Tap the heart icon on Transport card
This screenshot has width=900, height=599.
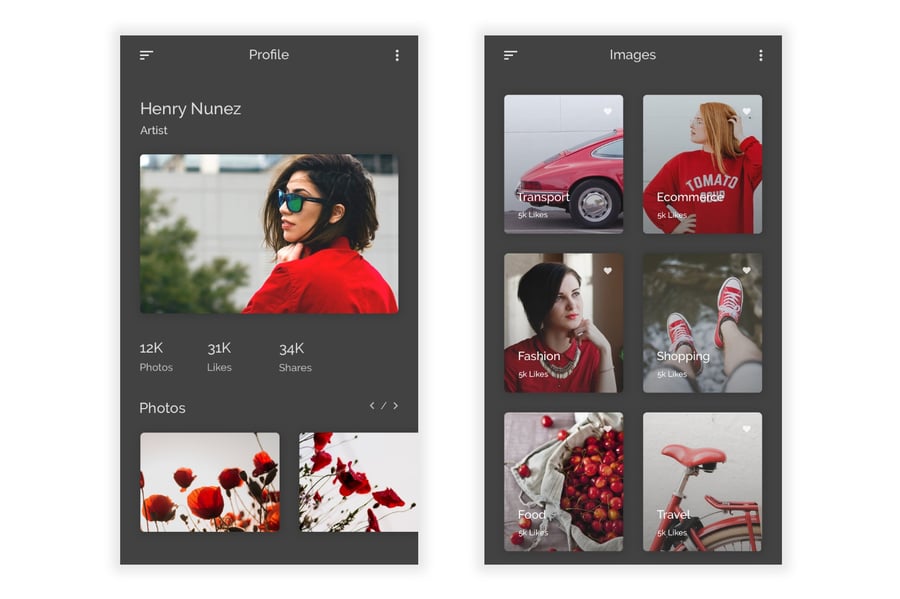(x=607, y=112)
